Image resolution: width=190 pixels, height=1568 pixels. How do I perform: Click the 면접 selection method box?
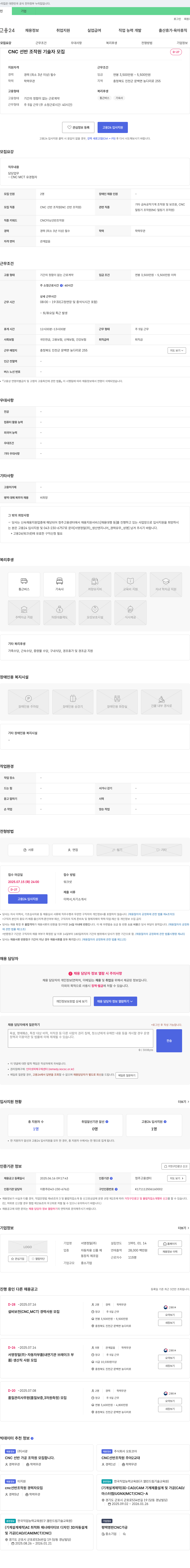[x=72, y=850]
